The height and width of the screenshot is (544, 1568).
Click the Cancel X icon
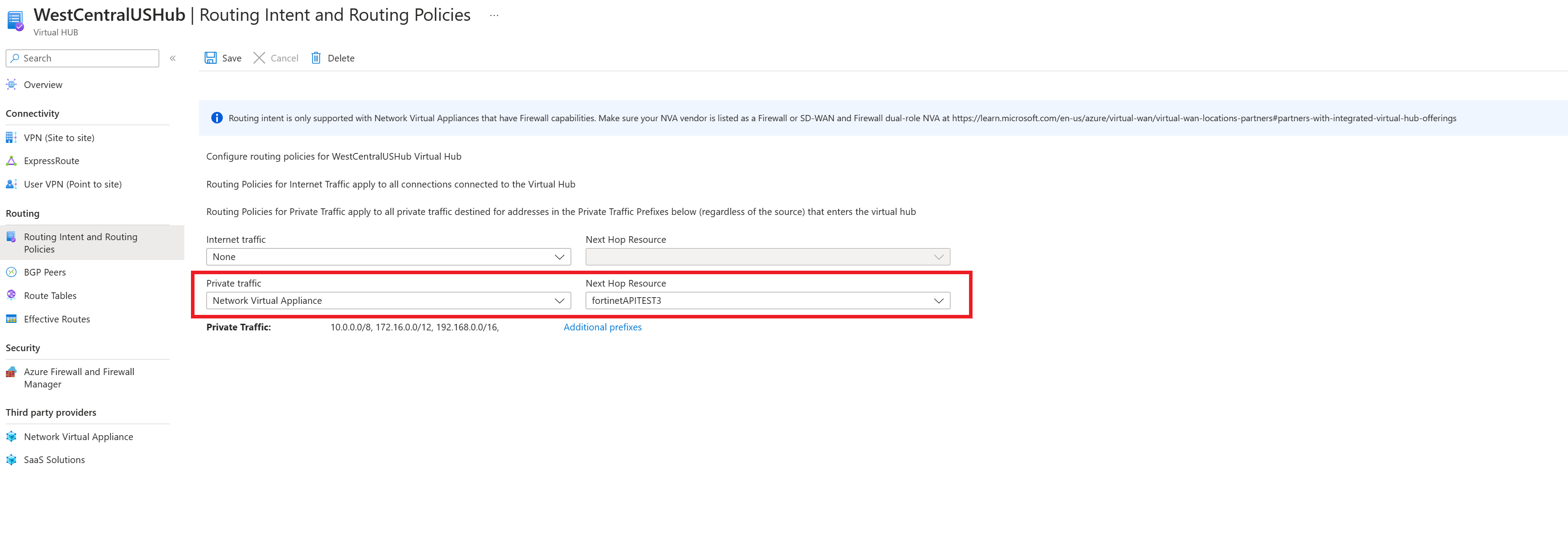(259, 58)
